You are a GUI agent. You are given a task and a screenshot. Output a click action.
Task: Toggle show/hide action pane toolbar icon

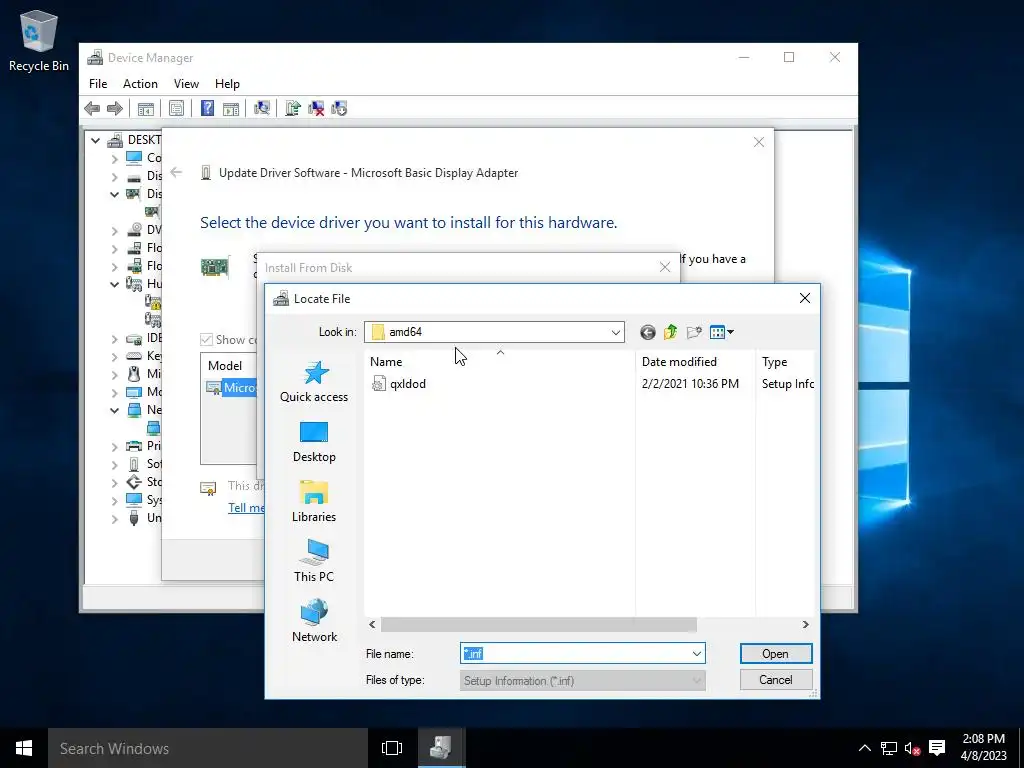click(231, 108)
